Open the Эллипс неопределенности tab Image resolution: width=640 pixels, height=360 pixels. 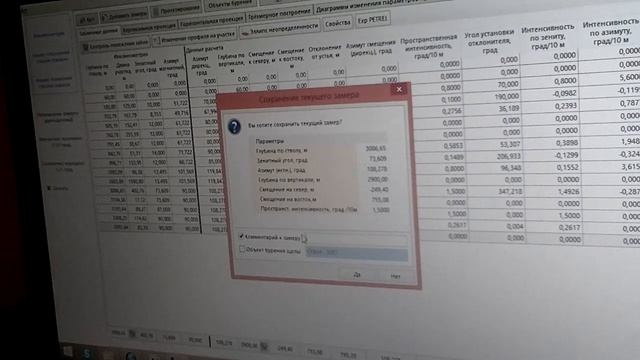coord(280,29)
